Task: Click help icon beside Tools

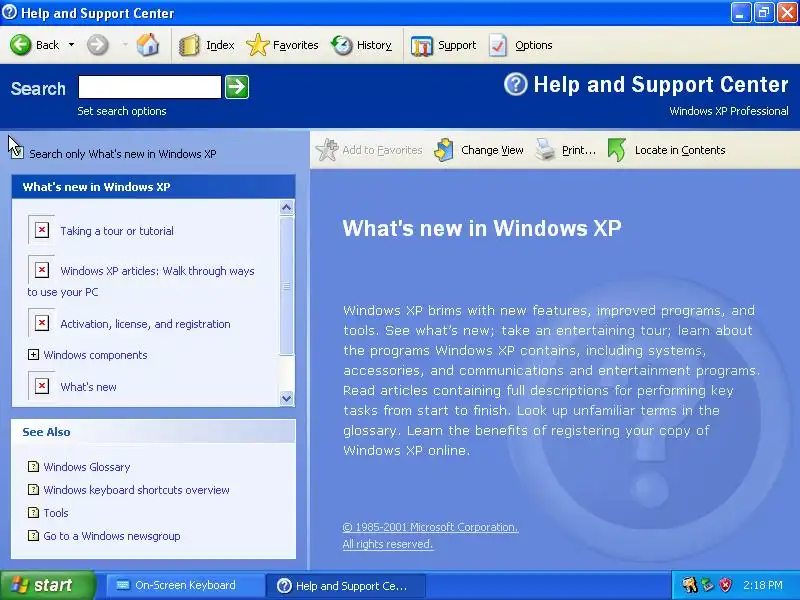Action: [33, 512]
